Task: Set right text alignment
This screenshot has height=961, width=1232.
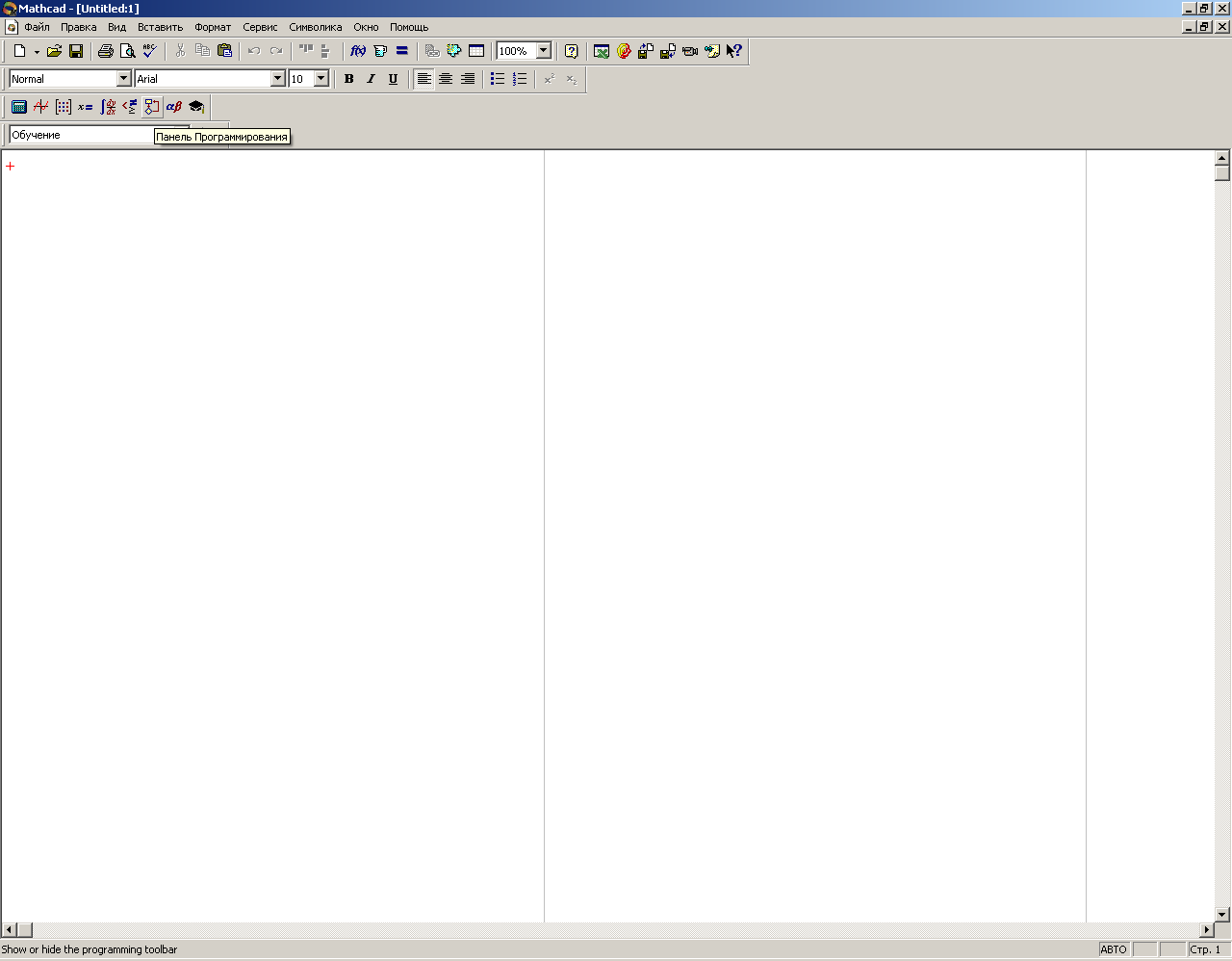Action: 468,79
